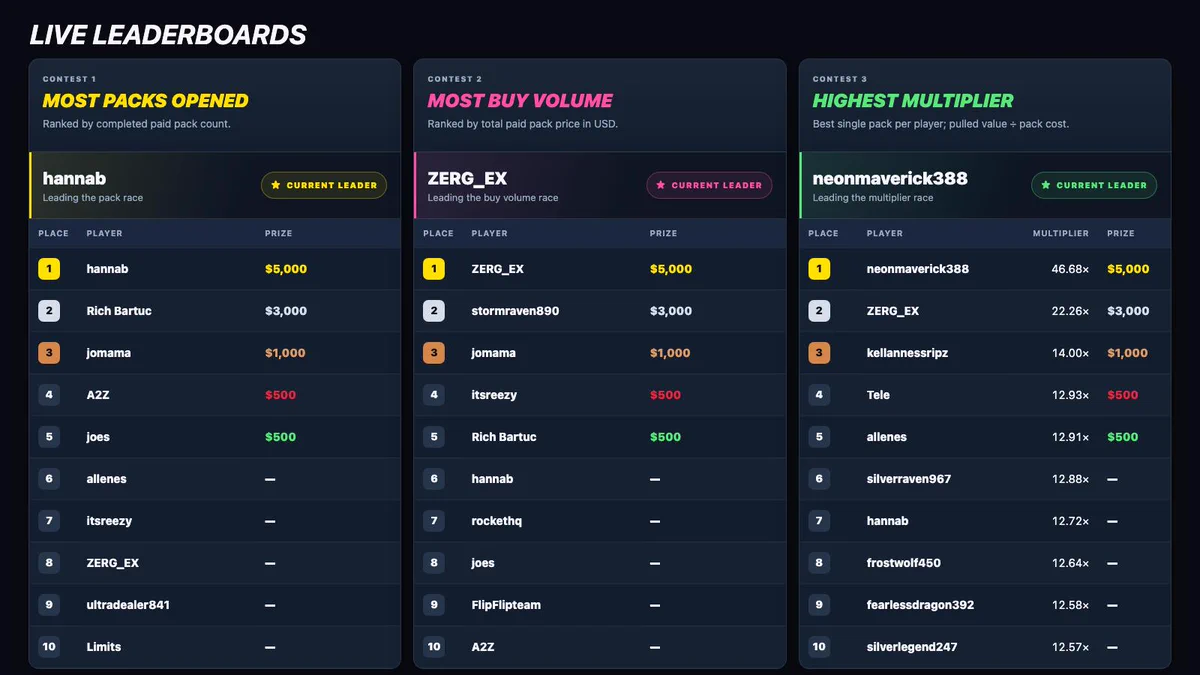Click the gold place 1 badge in Most Buy Volume
Screen dimensions: 1200x675
point(434,269)
